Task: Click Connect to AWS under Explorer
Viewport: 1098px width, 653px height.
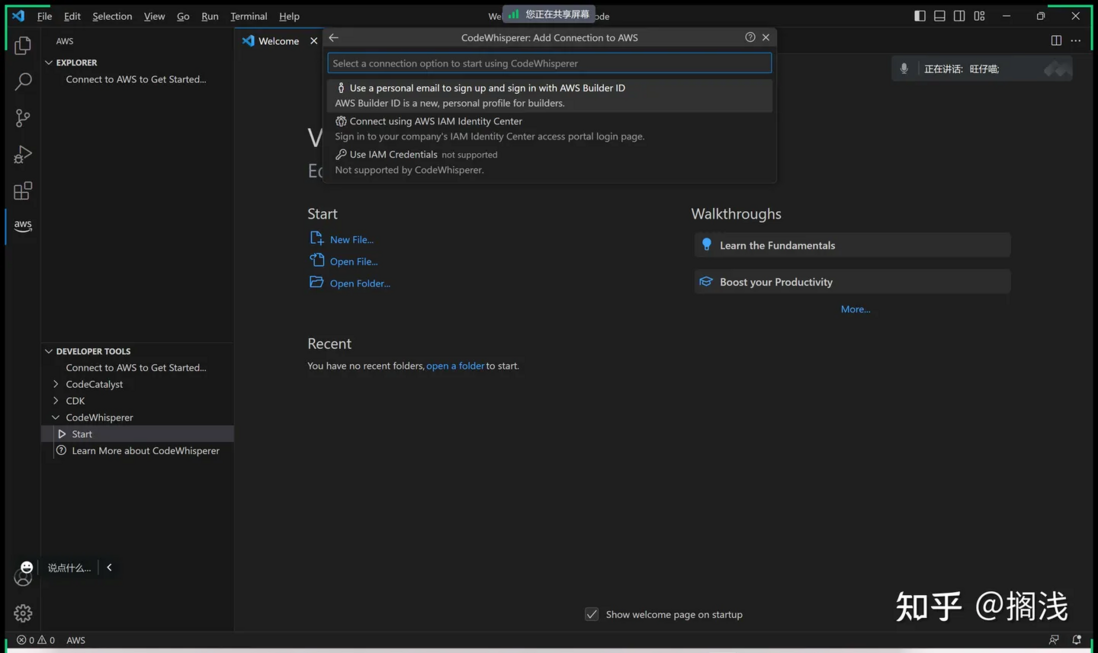Action: click(136, 79)
